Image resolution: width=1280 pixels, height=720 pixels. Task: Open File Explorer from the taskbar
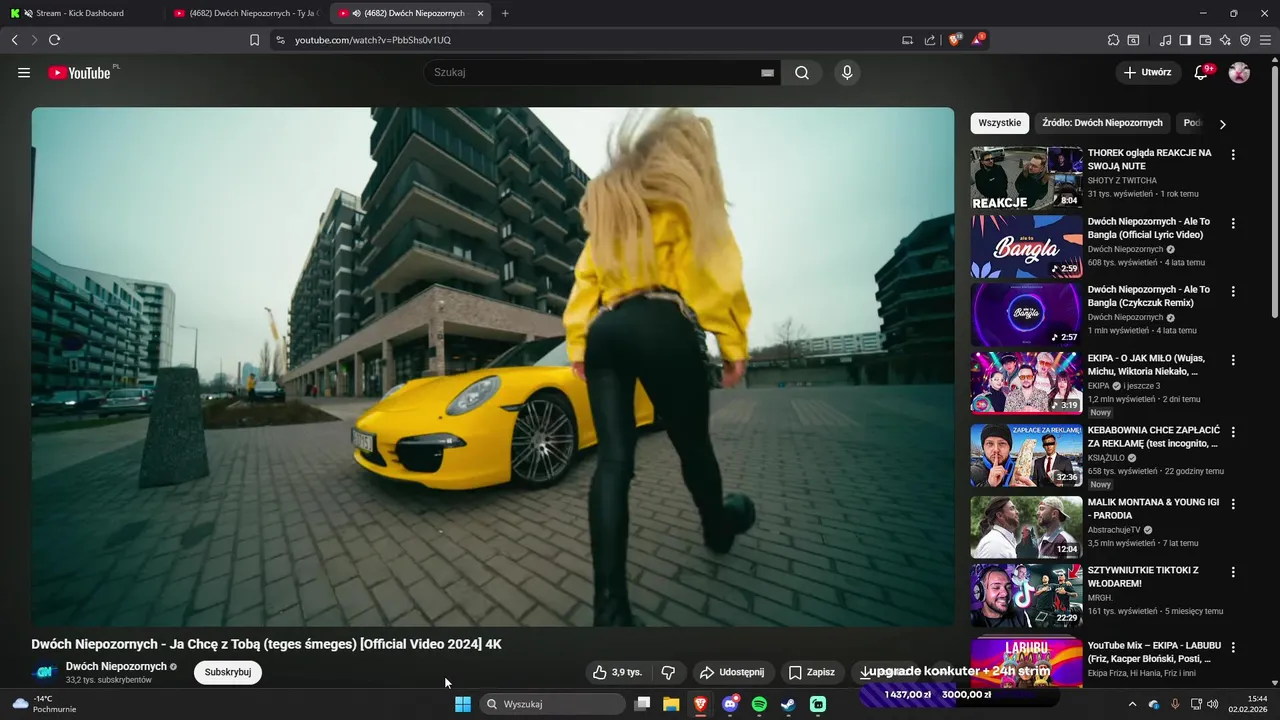(671, 704)
